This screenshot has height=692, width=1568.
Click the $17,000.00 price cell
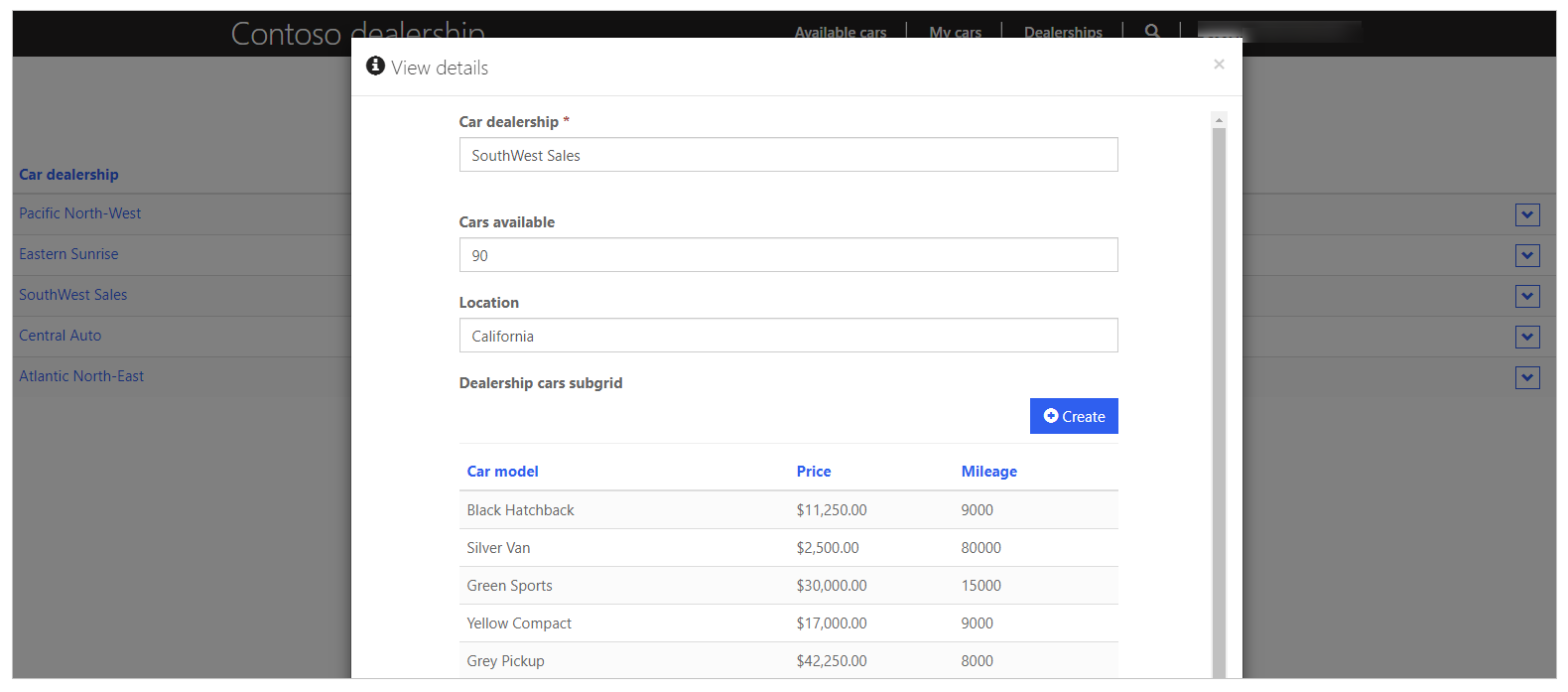pyautogui.click(x=832, y=623)
